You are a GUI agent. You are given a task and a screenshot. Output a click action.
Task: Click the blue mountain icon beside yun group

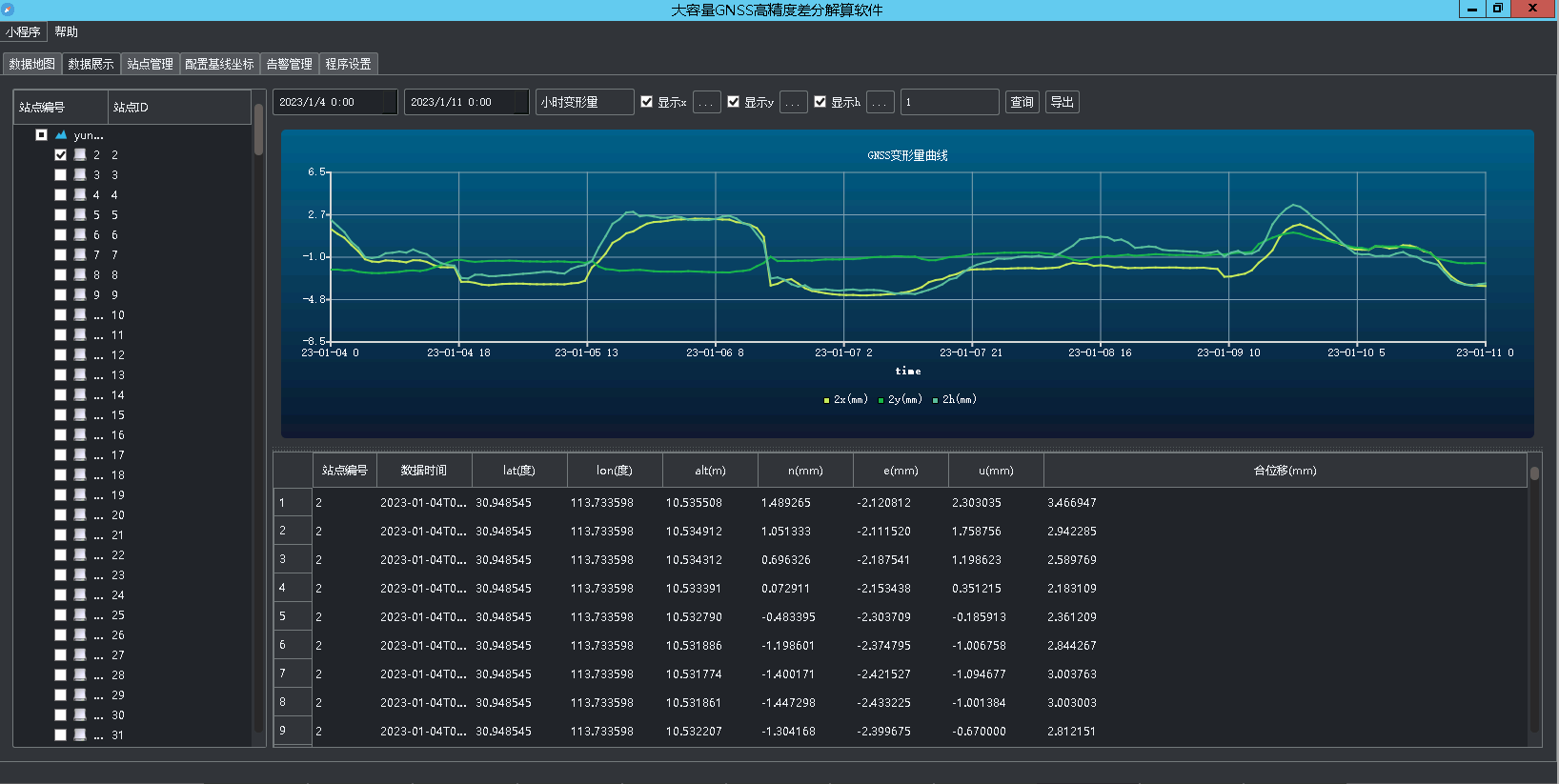[x=61, y=135]
